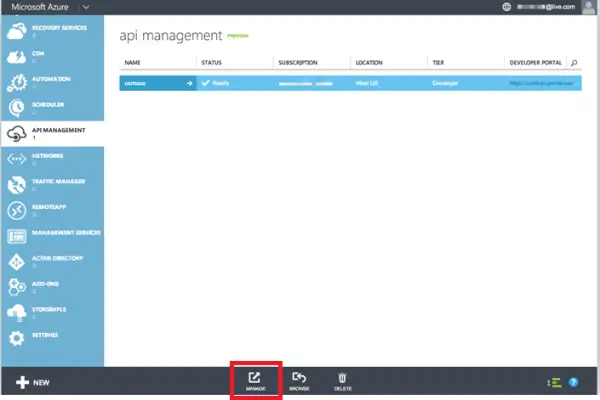Screen dimensions: 600x400
Task: Open the Traffic Manager icon
Action: [x=16, y=184]
